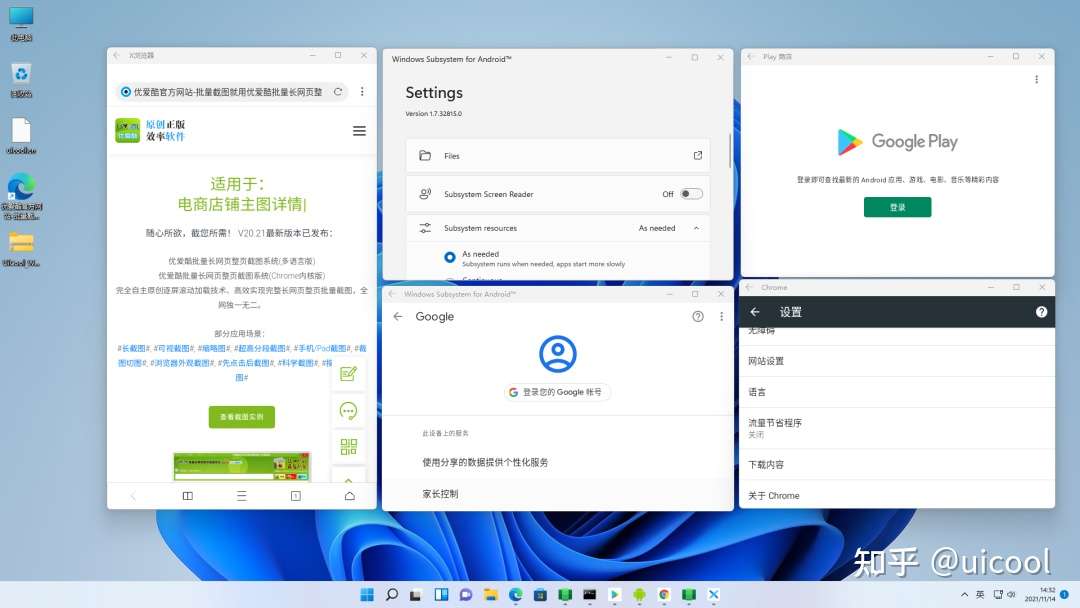The width and height of the screenshot is (1080, 608).
Task: Open help icon in Chrome 设置
Action: tap(1041, 312)
